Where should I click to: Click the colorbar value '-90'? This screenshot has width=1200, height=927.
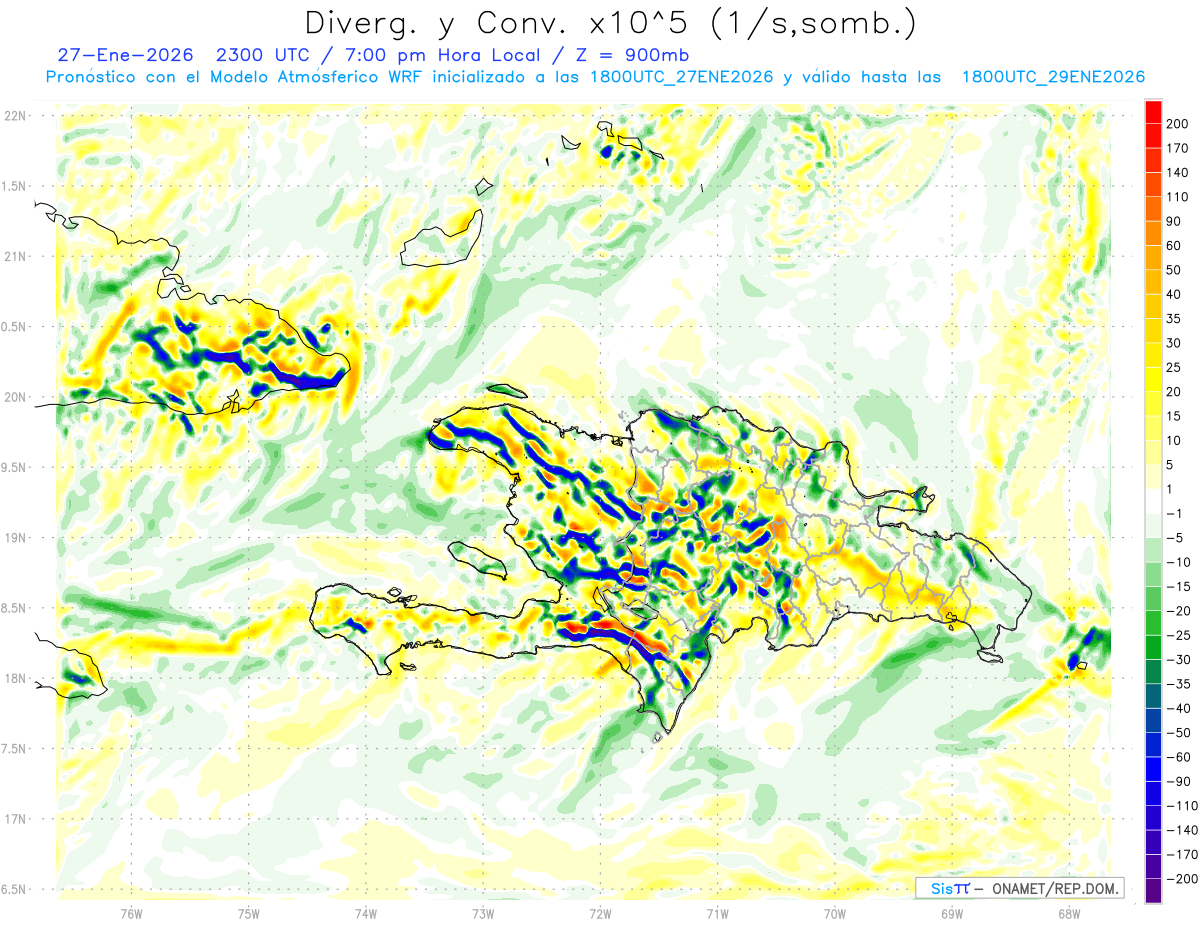click(x=1178, y=781)
